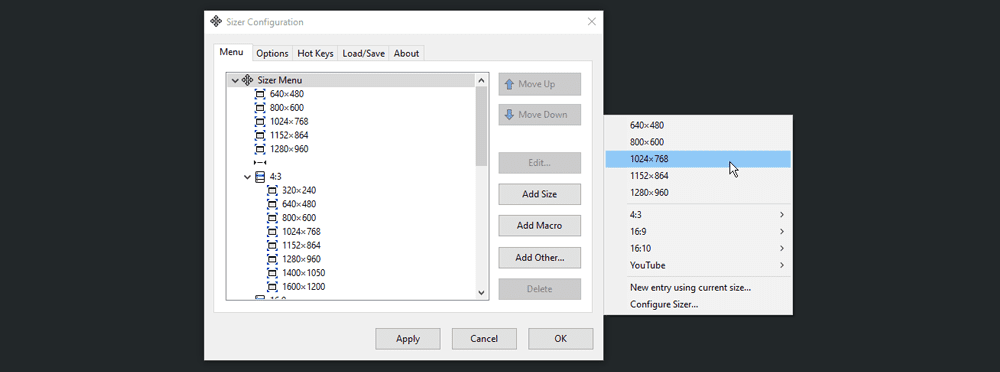Image resolution: width=1000 pixels, height=372 pixels.
Task: Click the Add Macro button
Action: point(540,226)
